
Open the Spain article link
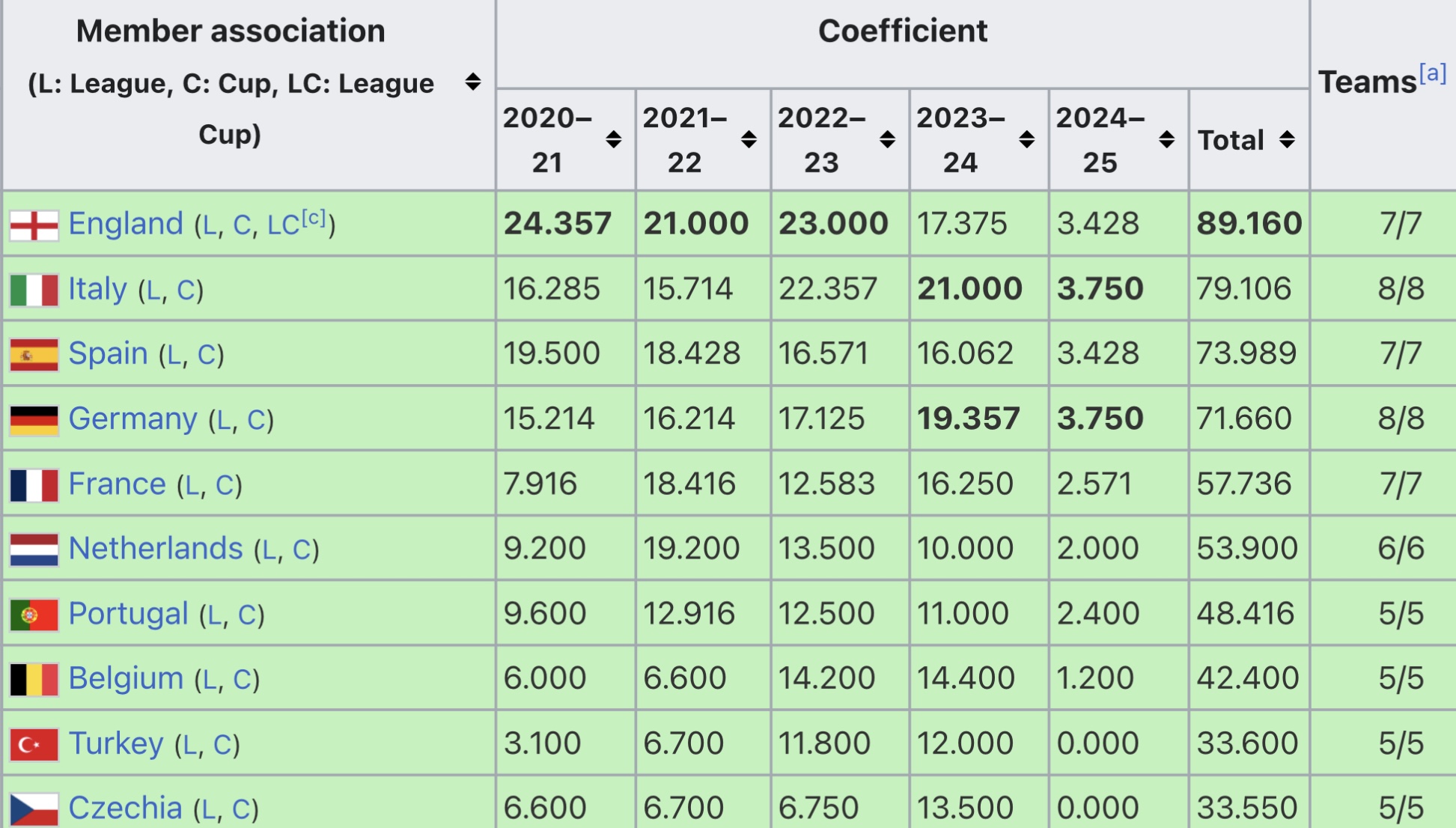(x=109, y=353)
